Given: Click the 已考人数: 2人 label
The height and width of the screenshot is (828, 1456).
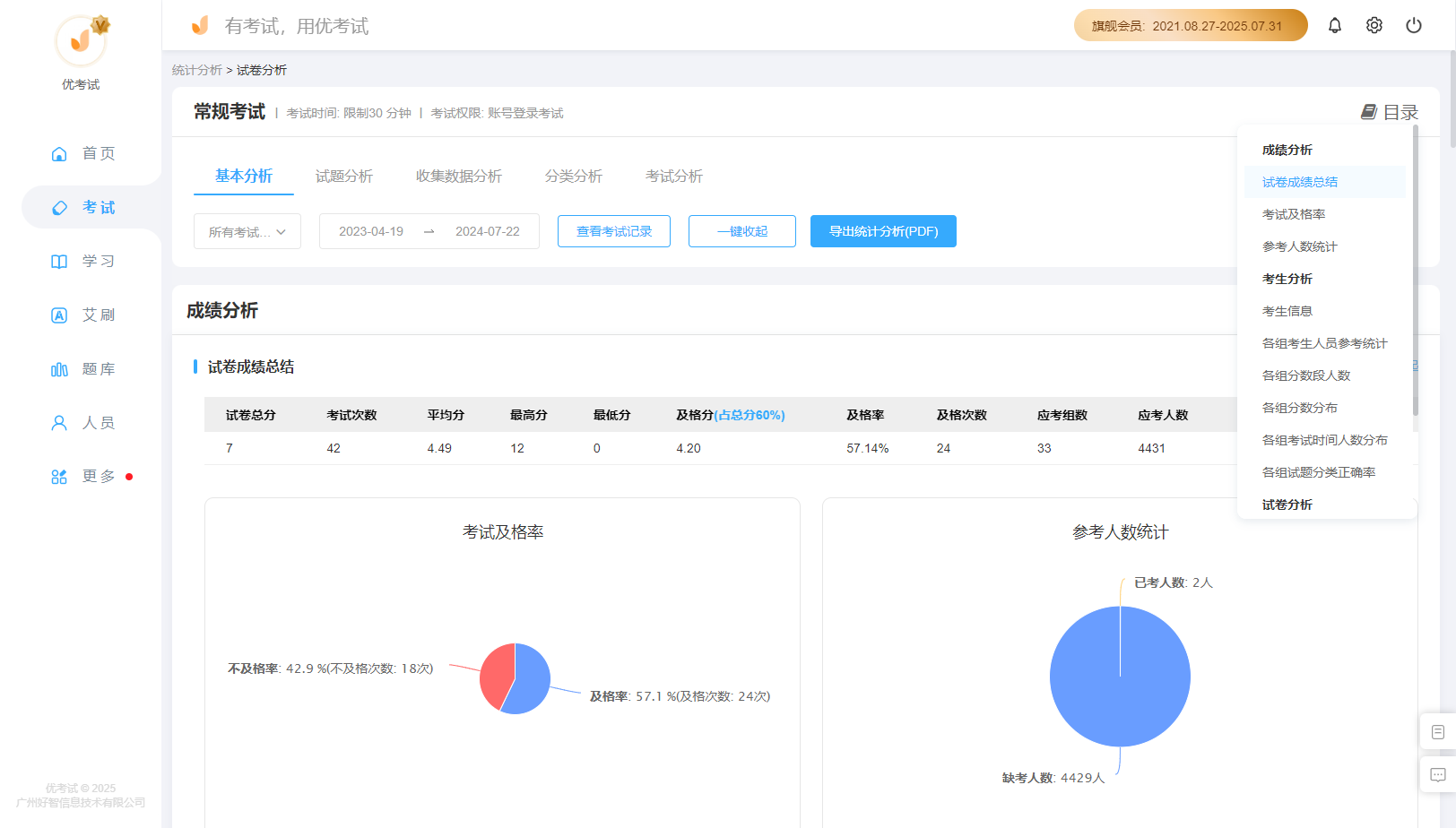Looking at the screenshot, I should pos(1174,582).
